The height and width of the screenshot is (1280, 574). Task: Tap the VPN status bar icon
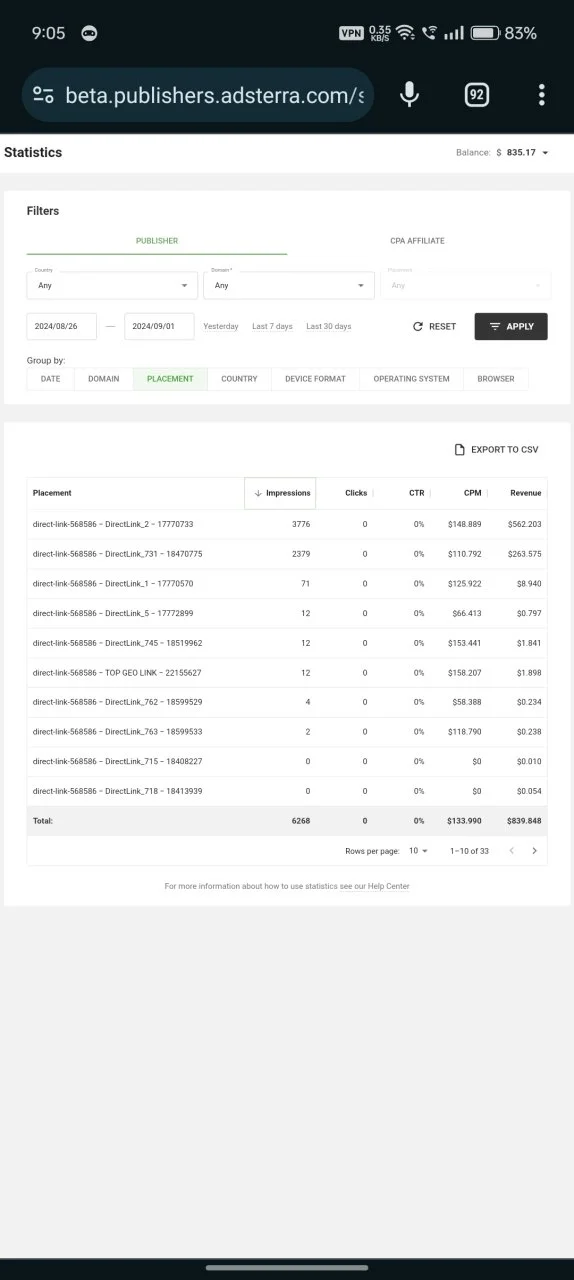pyautogui.click(x=351, y=33)
